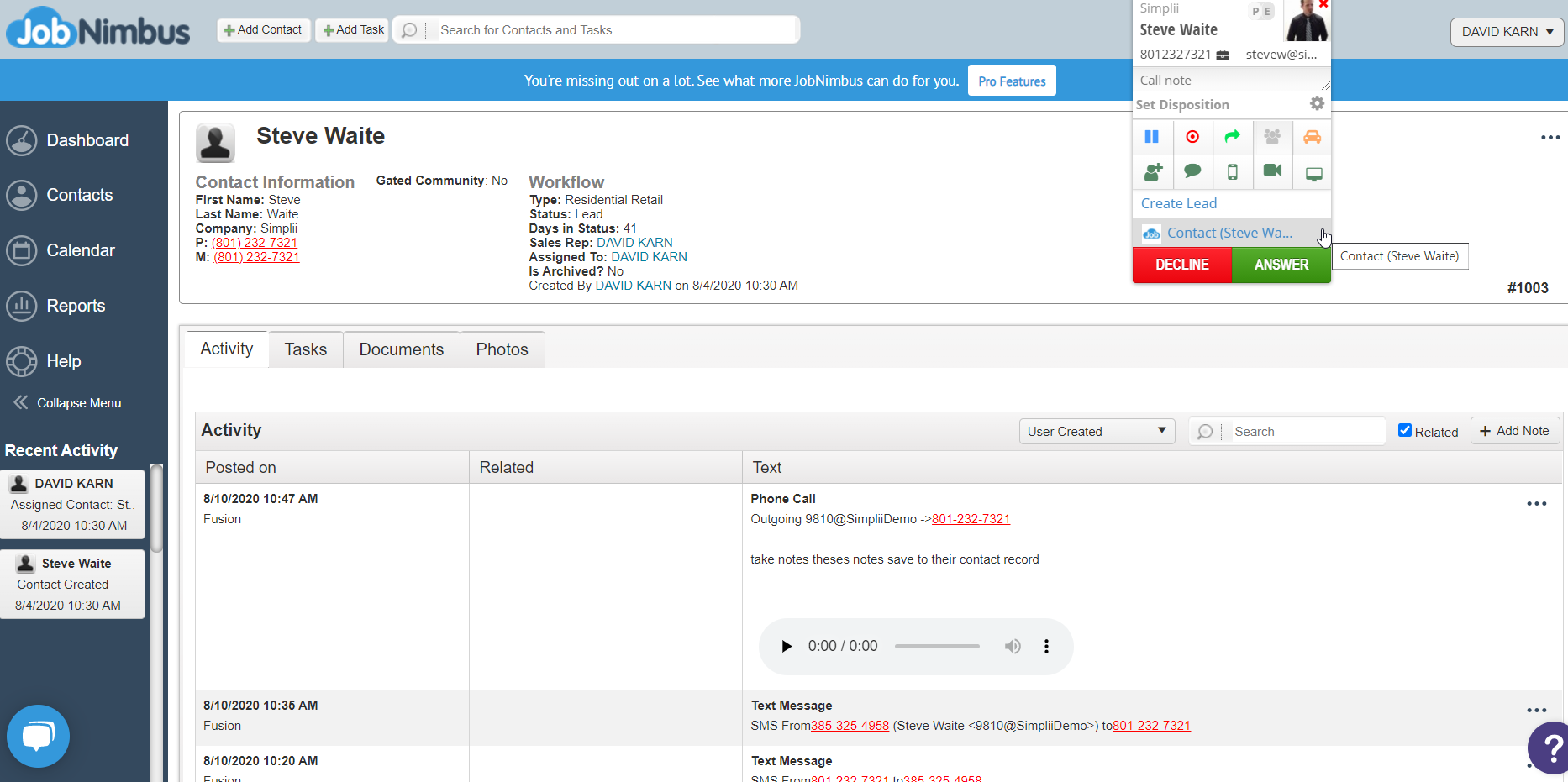The width and height of the screenshot is (1568, 782).
Task: Open Steve Waite Contact Created activity card
Action: pyautogui.click(x=73, y=584)
